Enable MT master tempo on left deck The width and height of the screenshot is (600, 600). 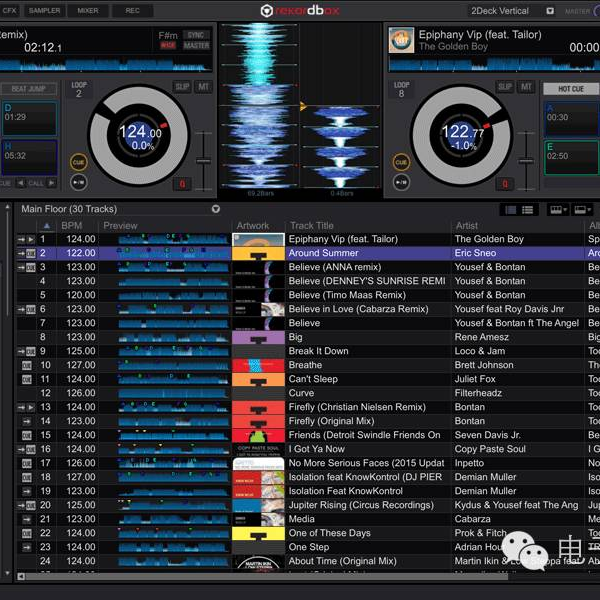point(203,87)
